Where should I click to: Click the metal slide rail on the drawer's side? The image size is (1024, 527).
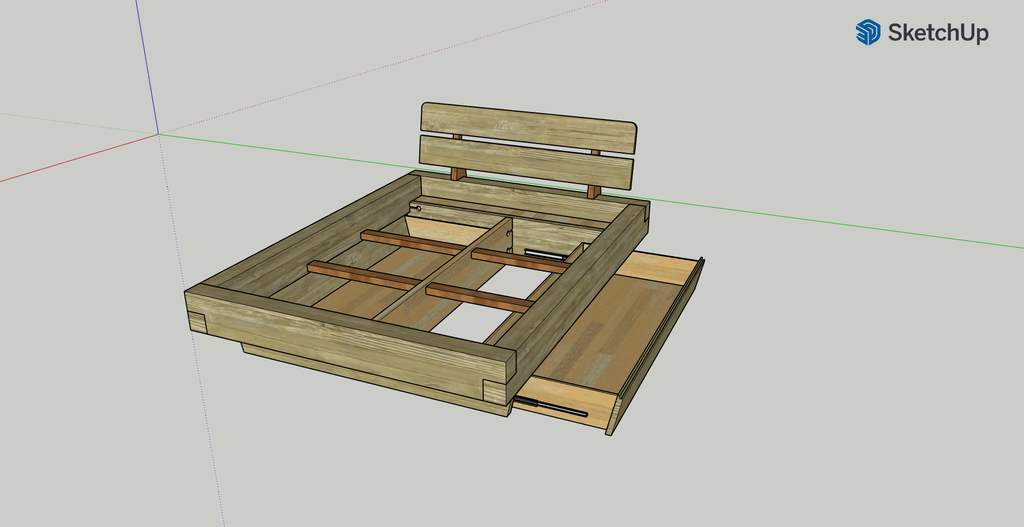coord(551,407)
